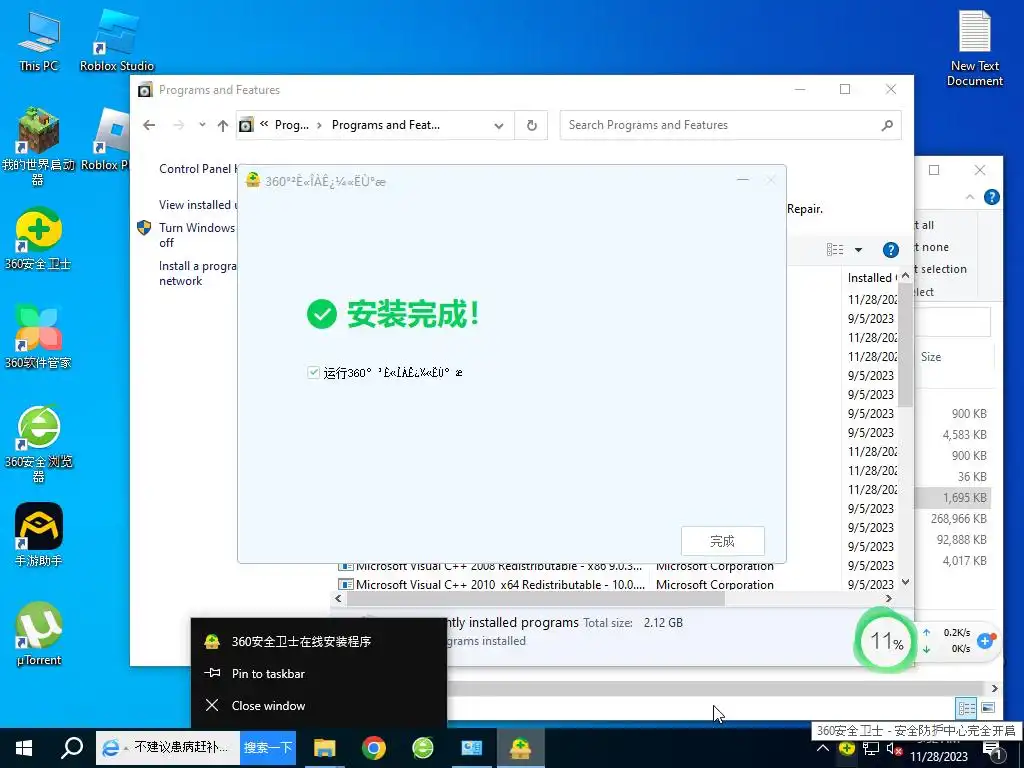
Task: Click the Windows Start button
Action: coord(24,748)
